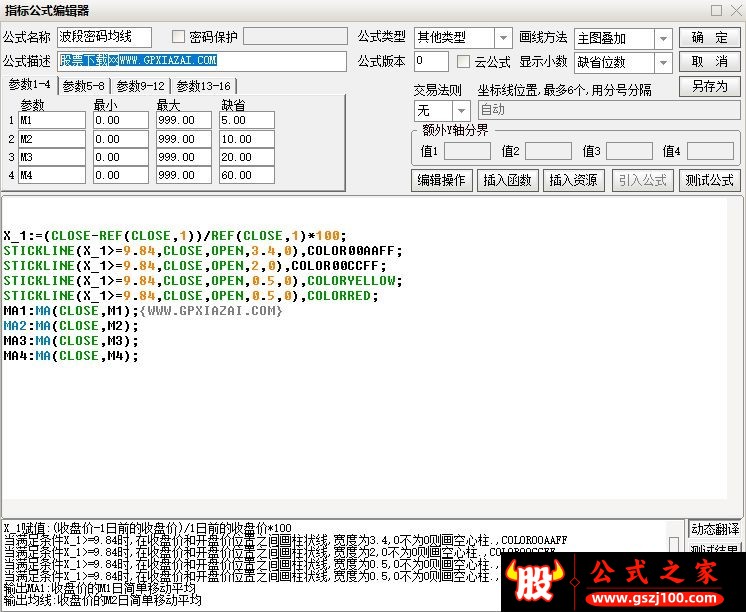Viewport: 746px width, 612px height.
Task: Open the 参数9-12 tab
Action: click(140, 86)
